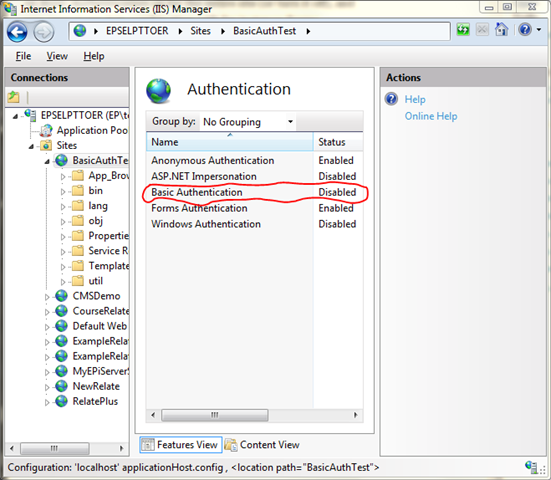The height and width of the screenshot is (480, 551).
Task: Sort by the Name column header
Action: (x=230, y=142)
